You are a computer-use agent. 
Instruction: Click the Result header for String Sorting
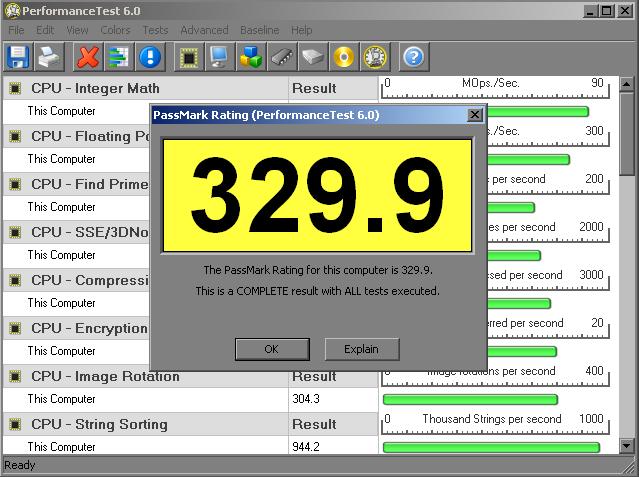pos(314,424)
